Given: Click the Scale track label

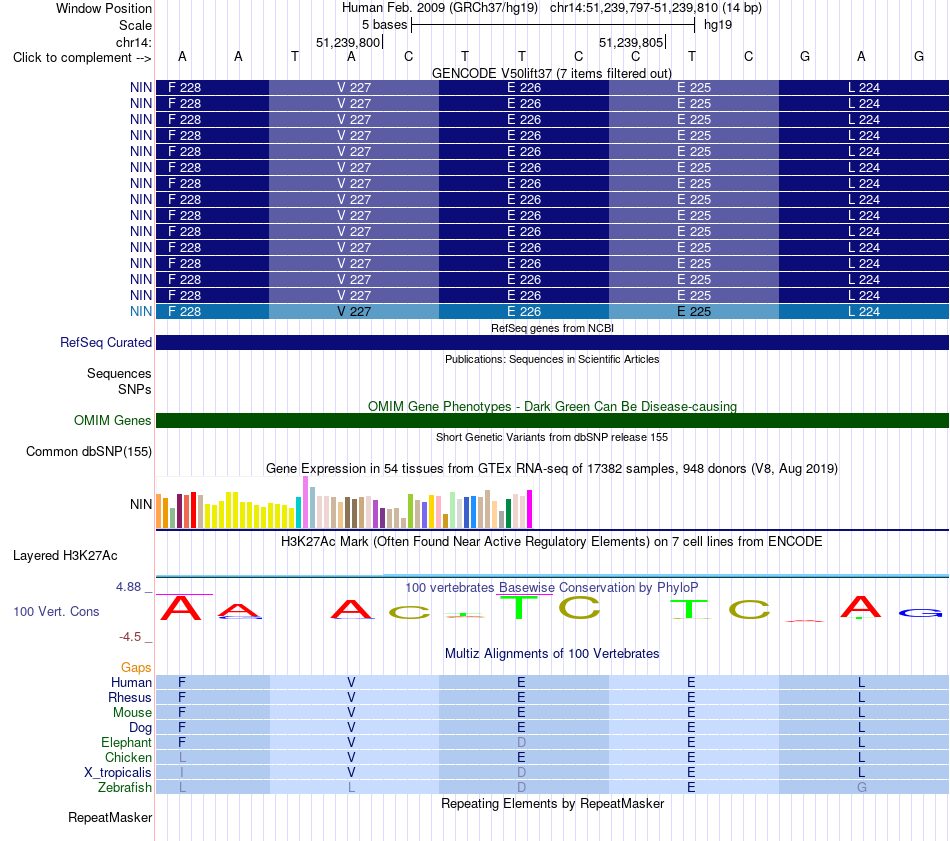Looking at the screenshot, I should 135,25.
